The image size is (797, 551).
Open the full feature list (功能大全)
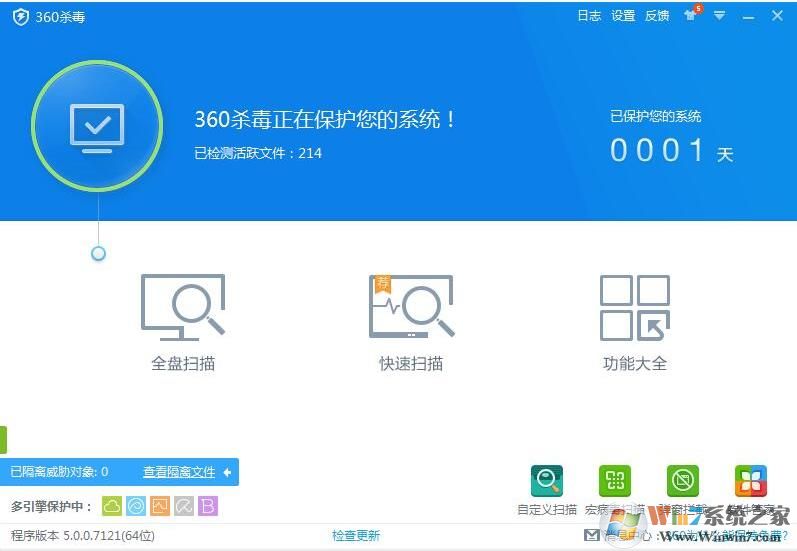pos(635,322)
